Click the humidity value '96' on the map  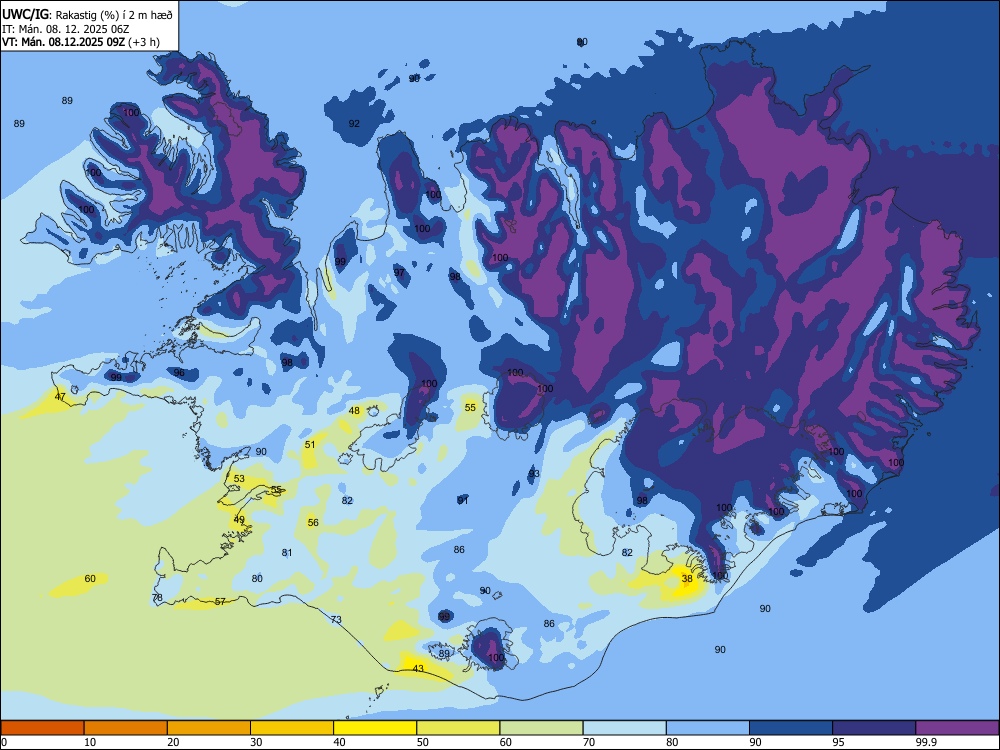179,372
